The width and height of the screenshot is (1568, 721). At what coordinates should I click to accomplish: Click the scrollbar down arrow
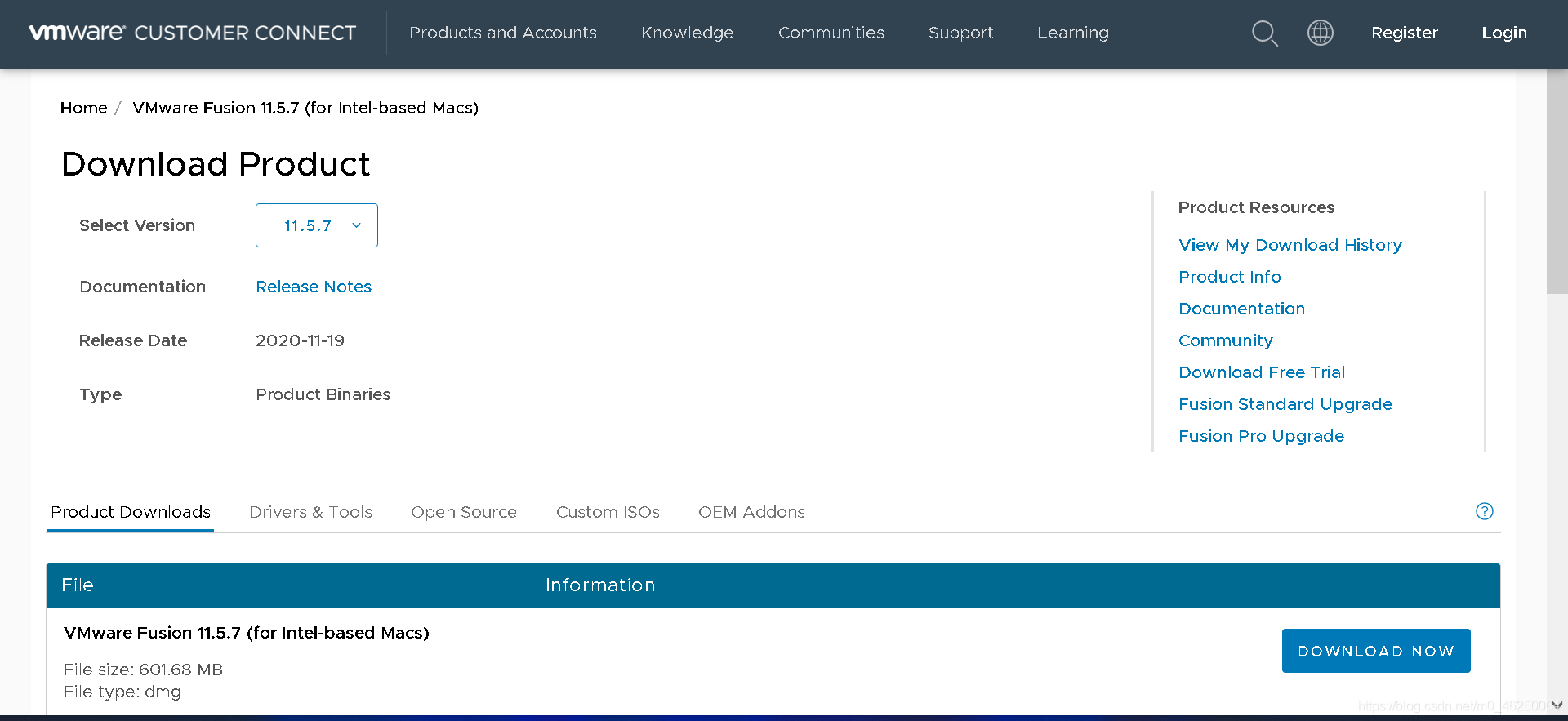(1557, 705)
